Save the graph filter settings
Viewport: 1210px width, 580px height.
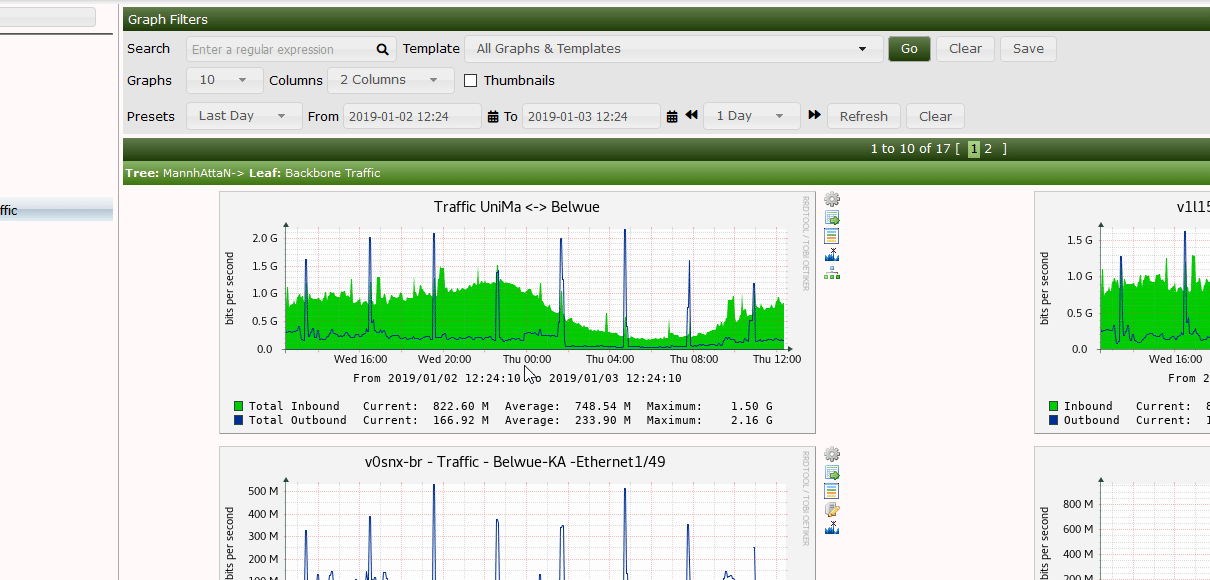[1028, 49]
